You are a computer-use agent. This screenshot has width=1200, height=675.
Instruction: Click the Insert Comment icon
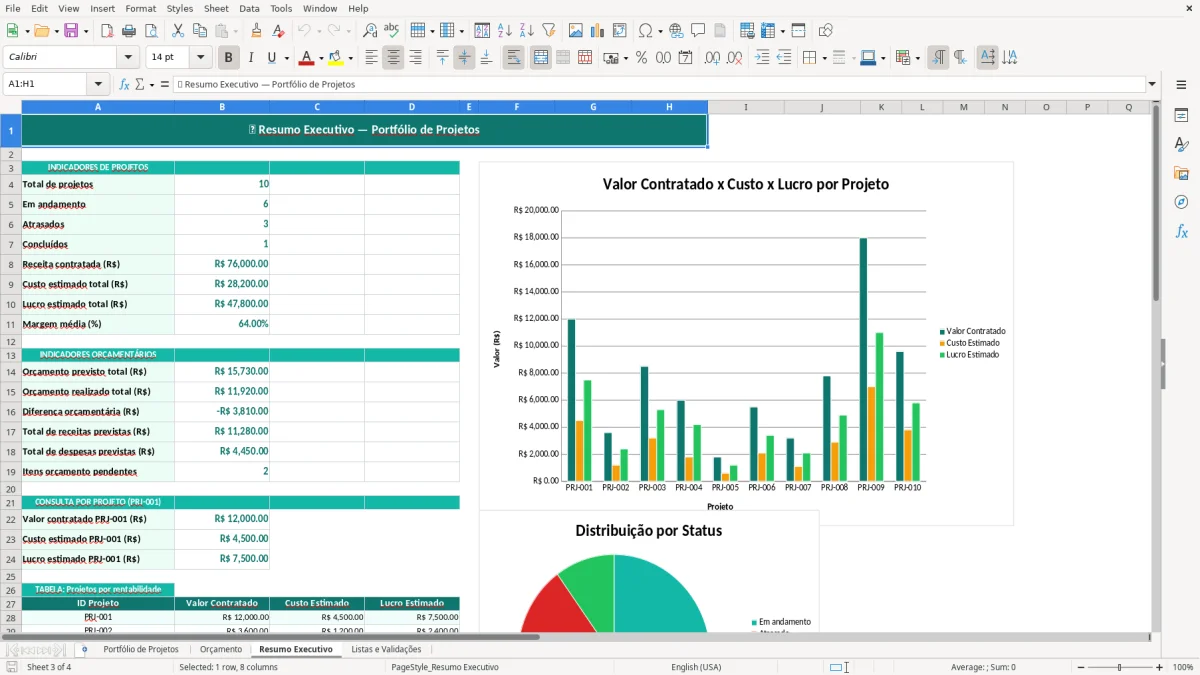(x=698, y=31)
